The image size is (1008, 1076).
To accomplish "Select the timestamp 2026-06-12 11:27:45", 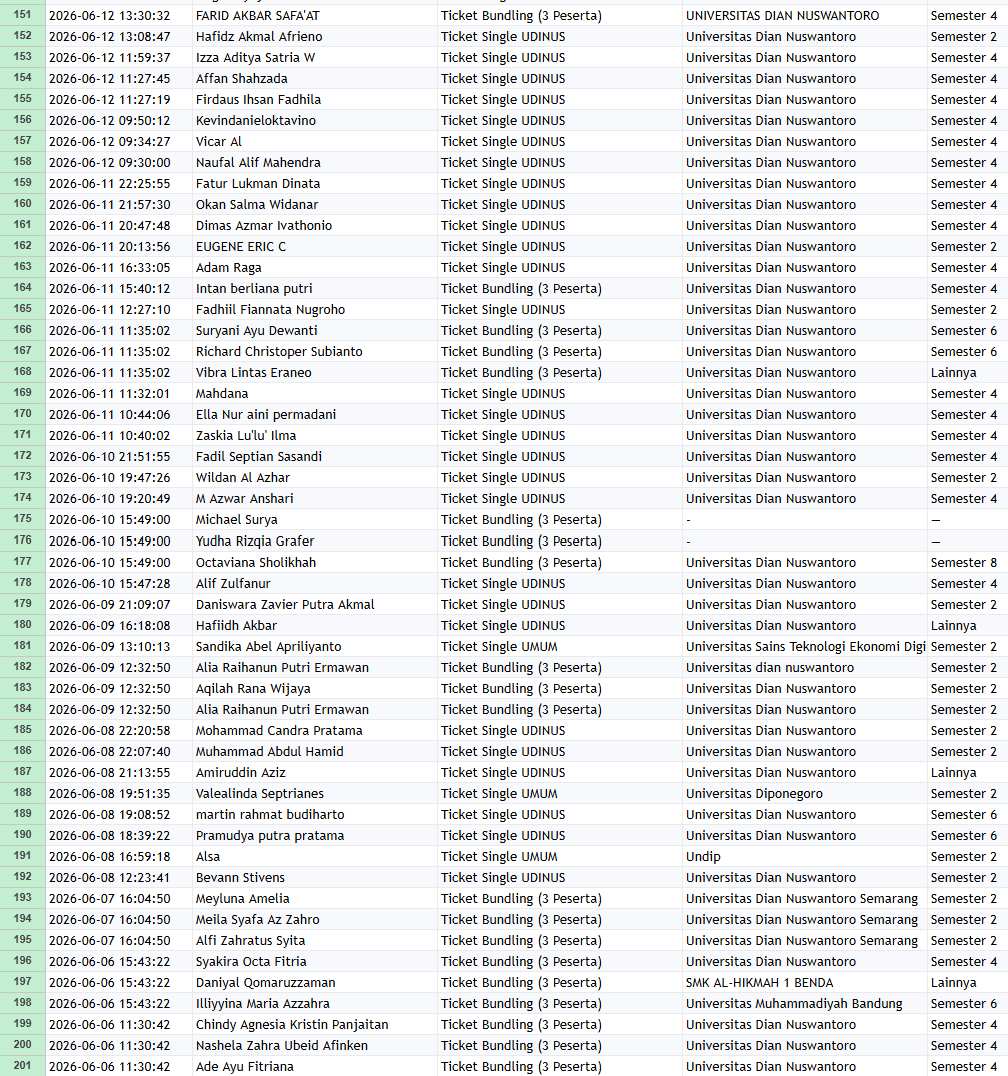I will [x=119, y=78].
